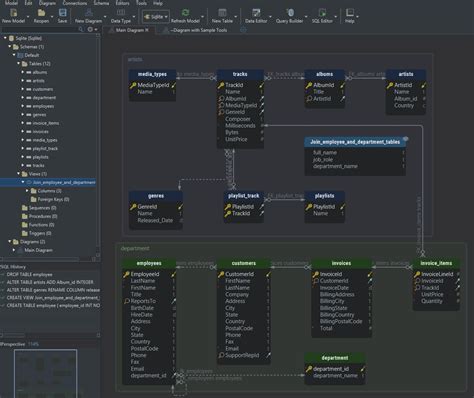This screenshot has height=398, width=474.
Task: Click the Refresh Model icon
Action: pyautogui.click(x=185, y=13)
